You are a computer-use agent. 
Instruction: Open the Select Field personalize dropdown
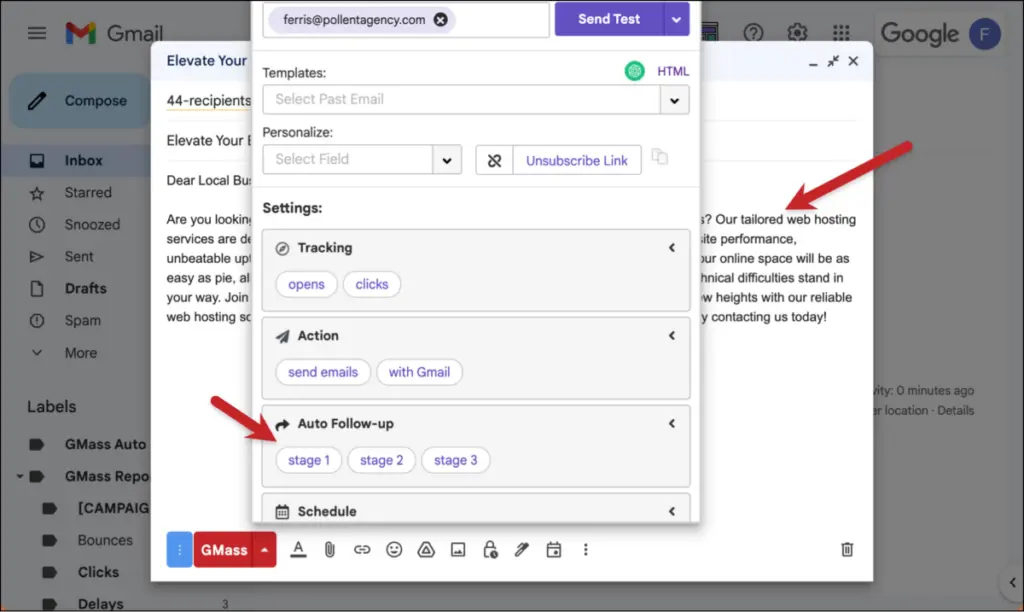(x=446, y=160)
